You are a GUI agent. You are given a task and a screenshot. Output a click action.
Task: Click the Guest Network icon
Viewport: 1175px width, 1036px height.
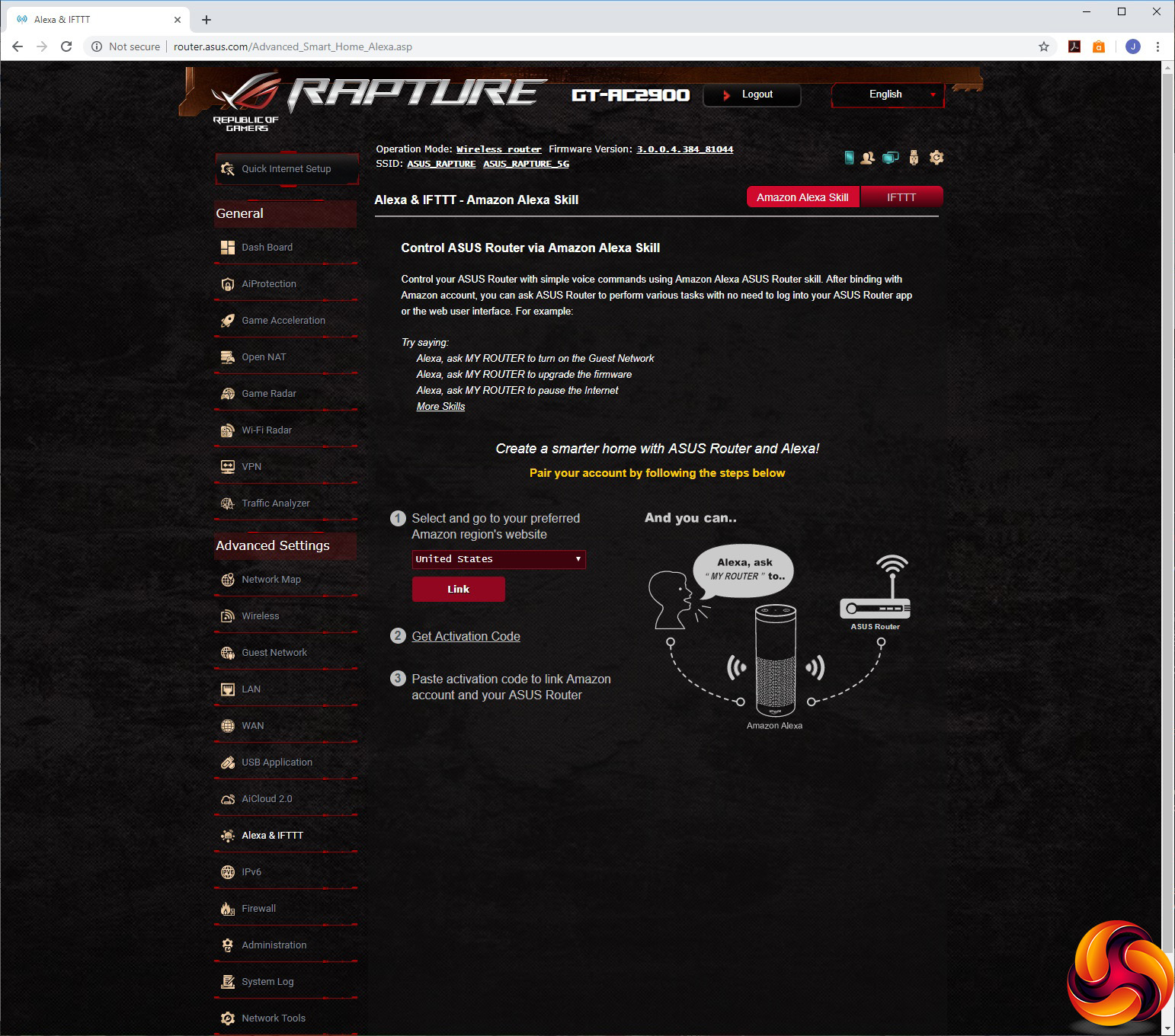[227, 653]
